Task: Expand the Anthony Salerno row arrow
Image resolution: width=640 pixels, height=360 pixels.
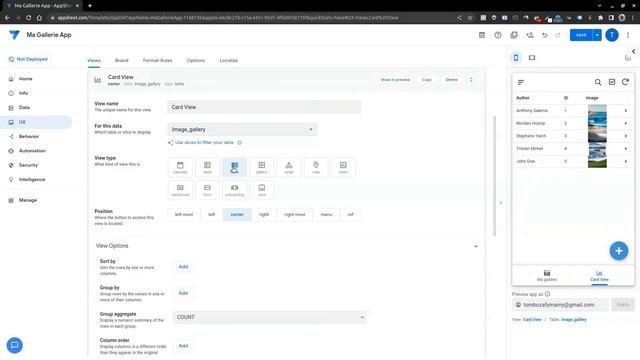Action: click(x=625, y=111)
